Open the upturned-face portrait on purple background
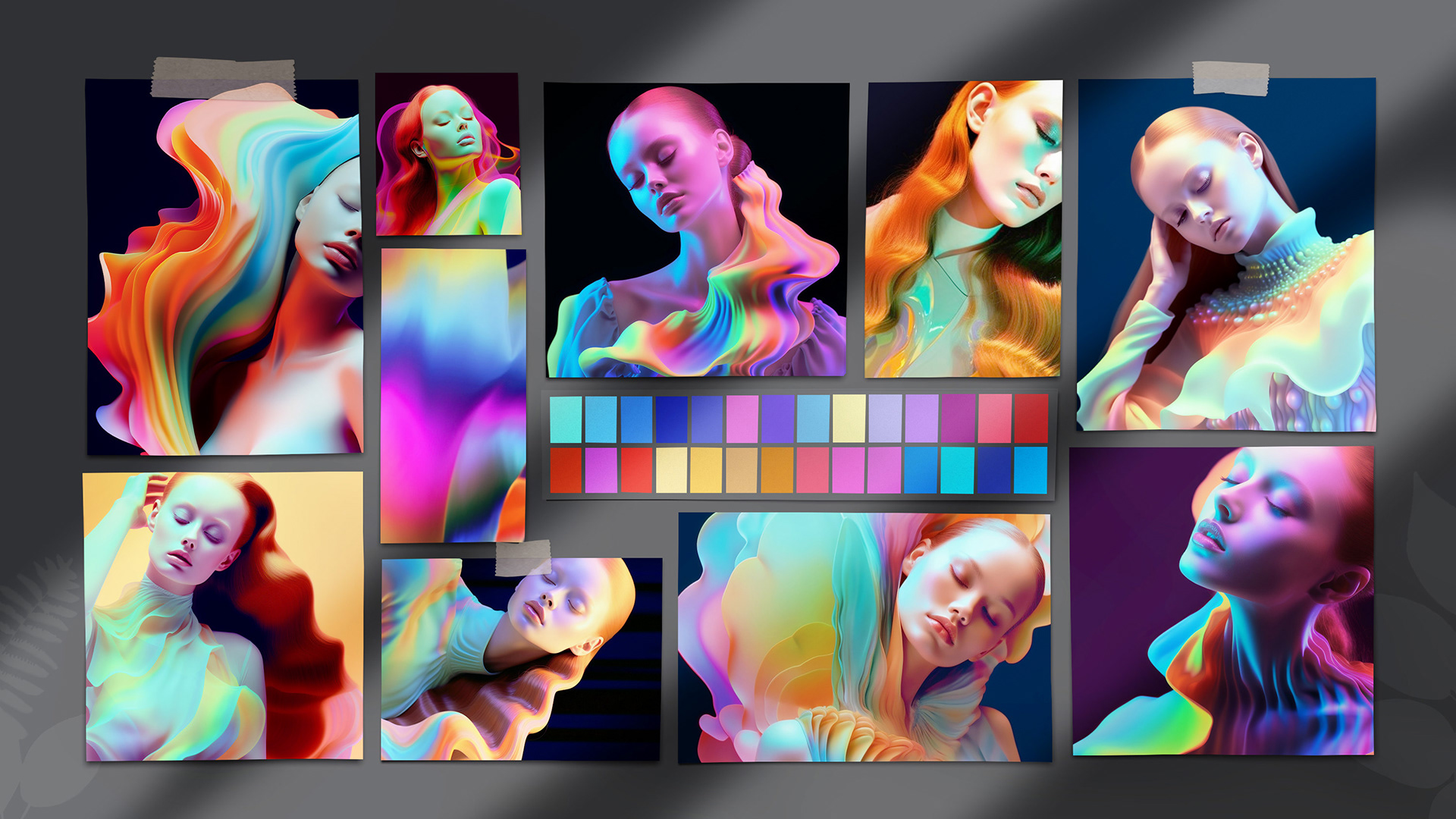 (1222, 601)
